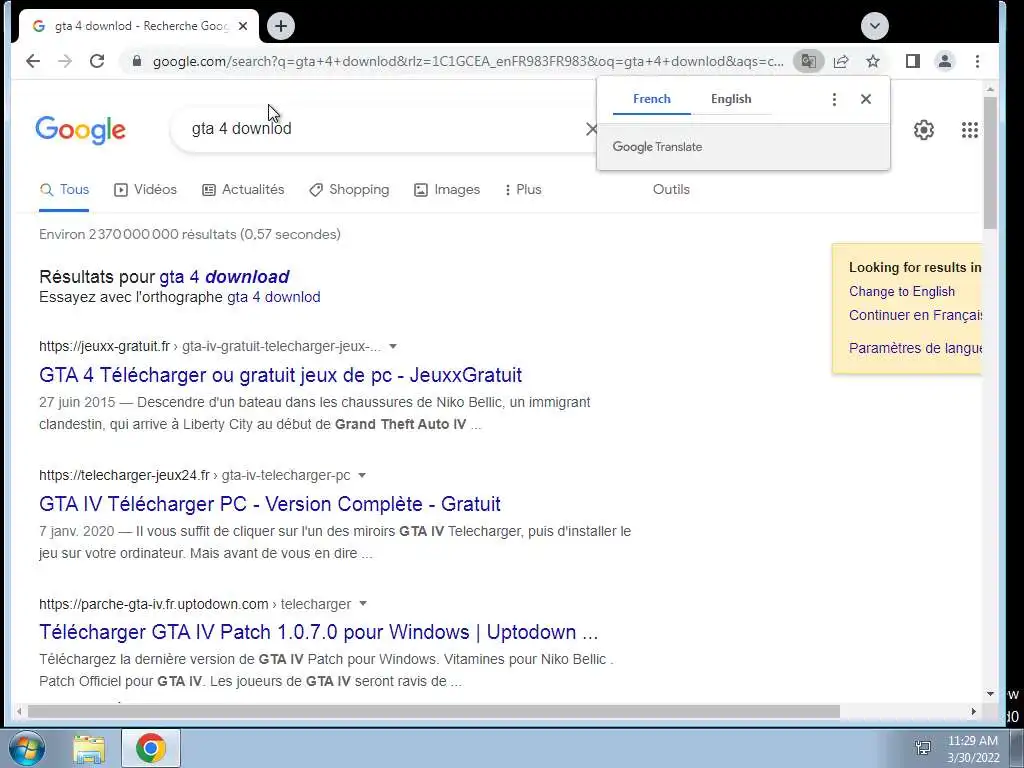Viewport: 1024px width, 768px height.
Task: Expand the Plus more menu
Action: tap(523, 189)
